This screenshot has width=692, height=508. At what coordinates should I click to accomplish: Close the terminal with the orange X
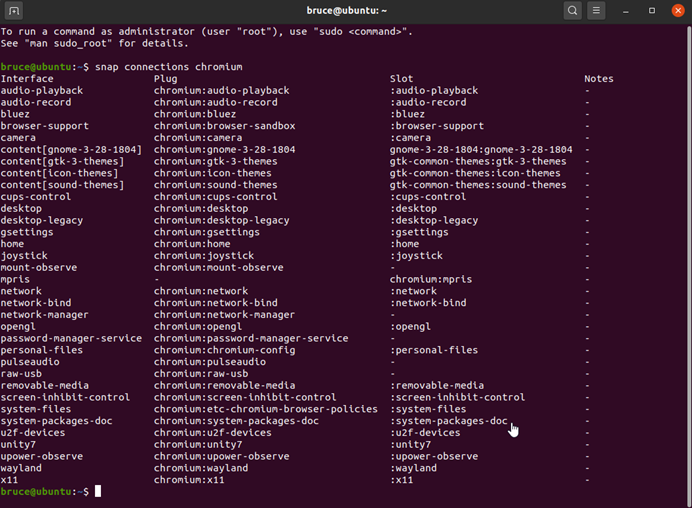coord(678,11)
